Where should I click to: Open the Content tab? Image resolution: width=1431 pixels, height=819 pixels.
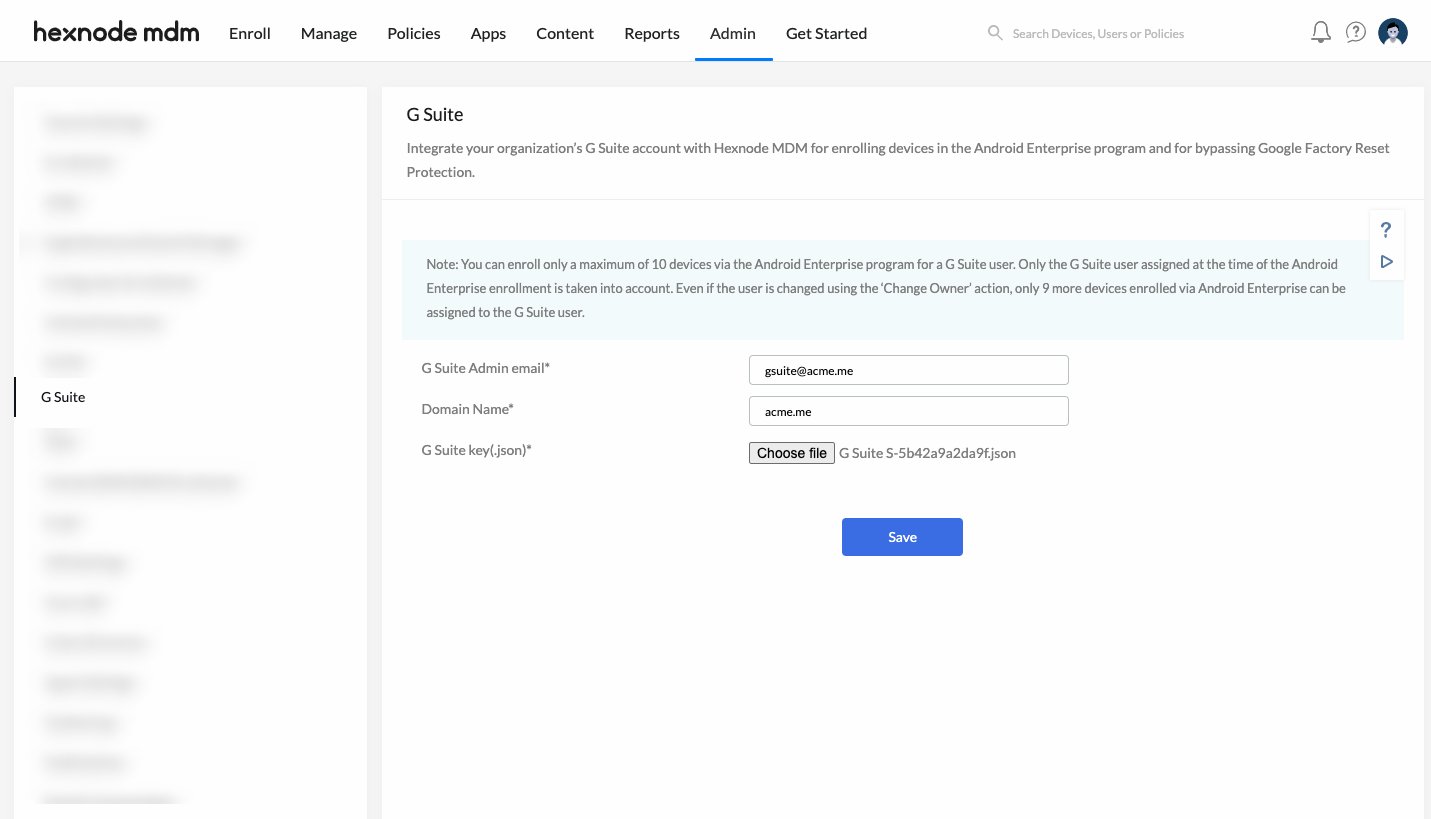click(x=565, y=33)
